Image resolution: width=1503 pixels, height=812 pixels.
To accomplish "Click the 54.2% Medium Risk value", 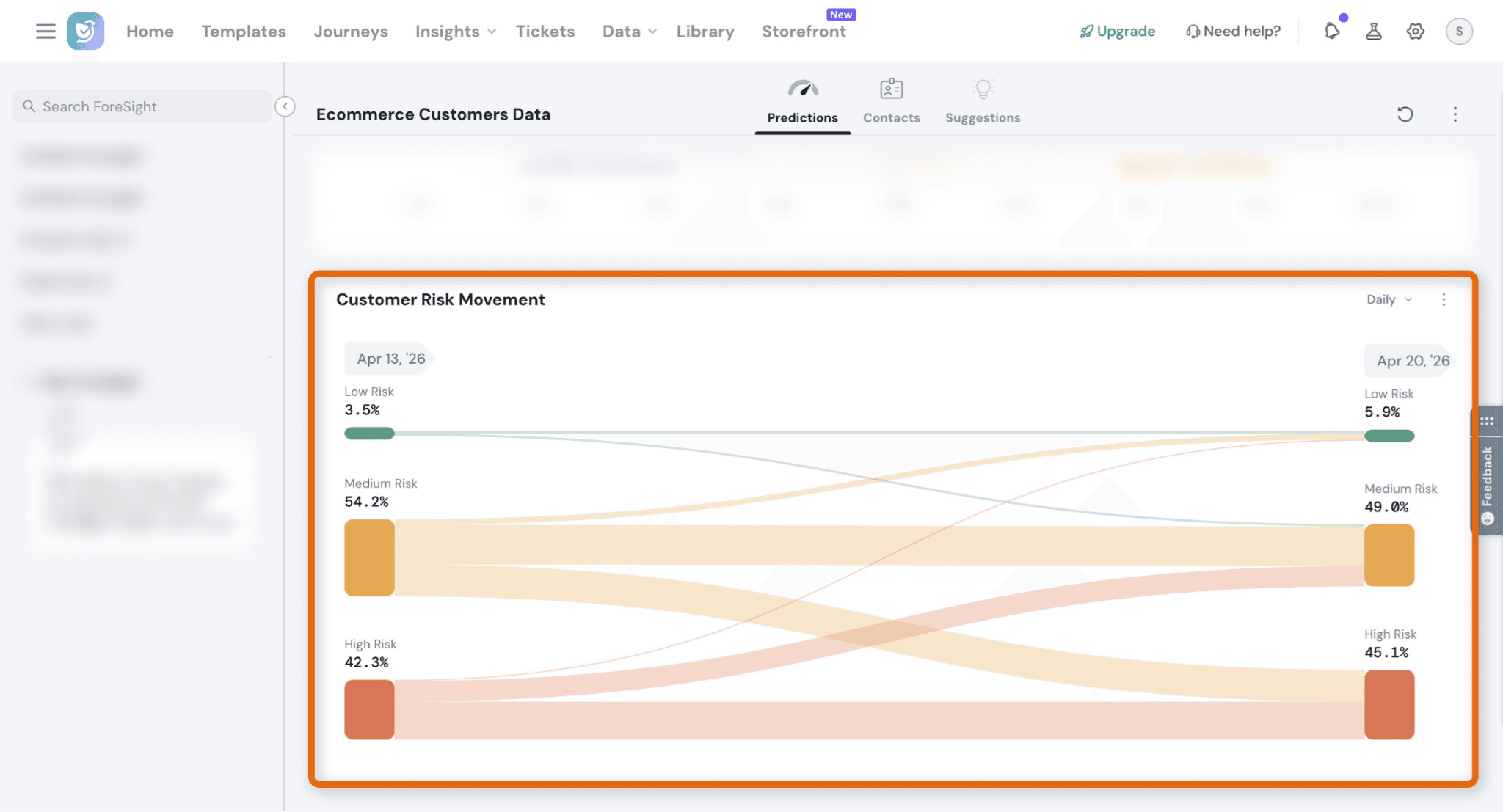I will pos(366,502).
